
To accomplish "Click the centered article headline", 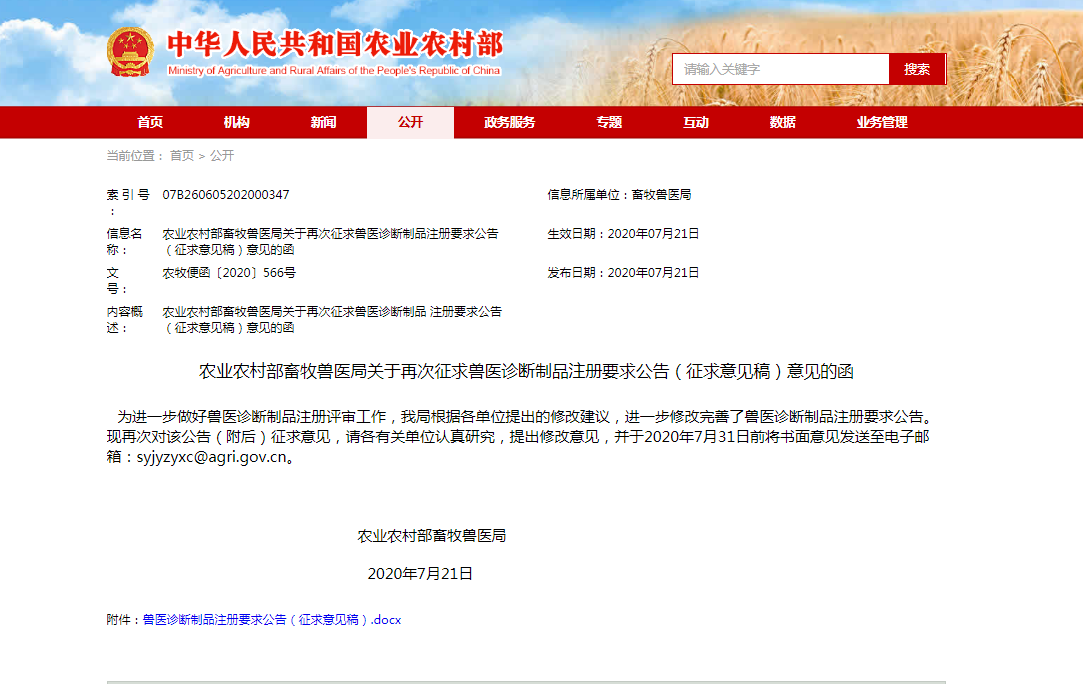I will pos(526,372).
